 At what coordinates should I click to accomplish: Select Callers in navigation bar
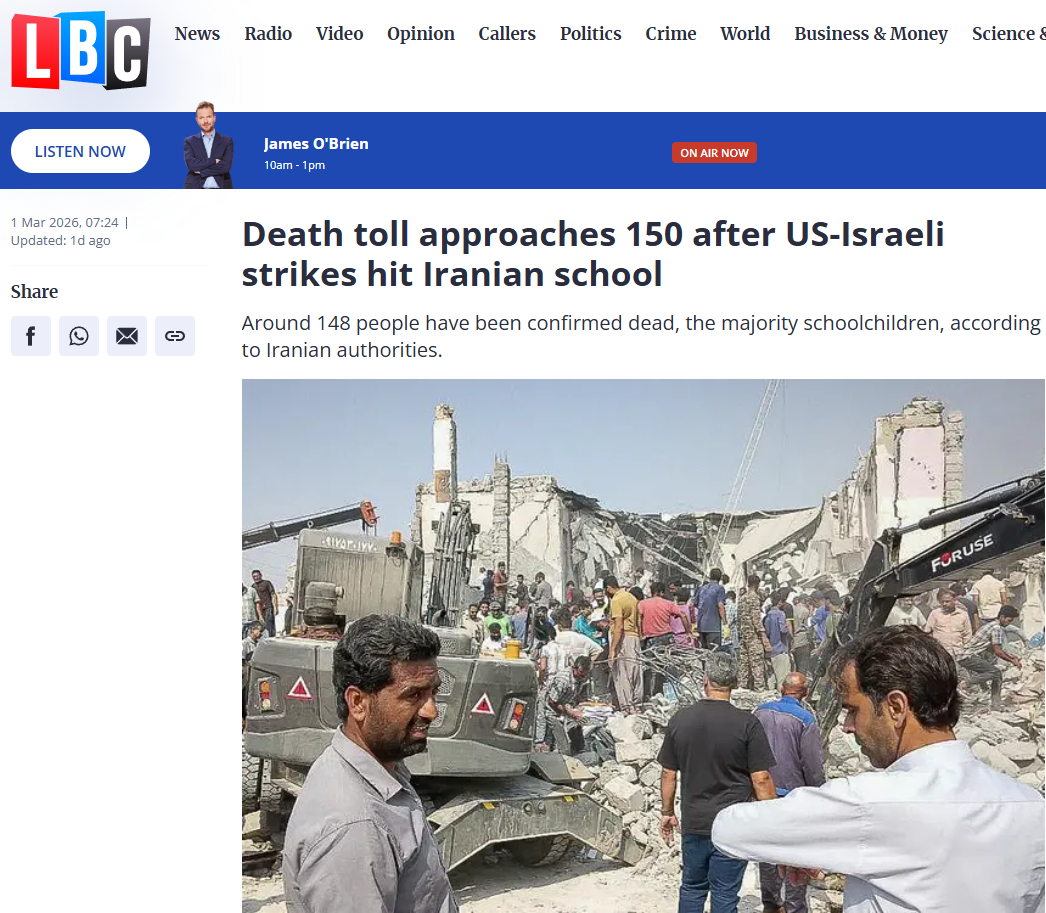pyautogui.click(x=507, y=33)
